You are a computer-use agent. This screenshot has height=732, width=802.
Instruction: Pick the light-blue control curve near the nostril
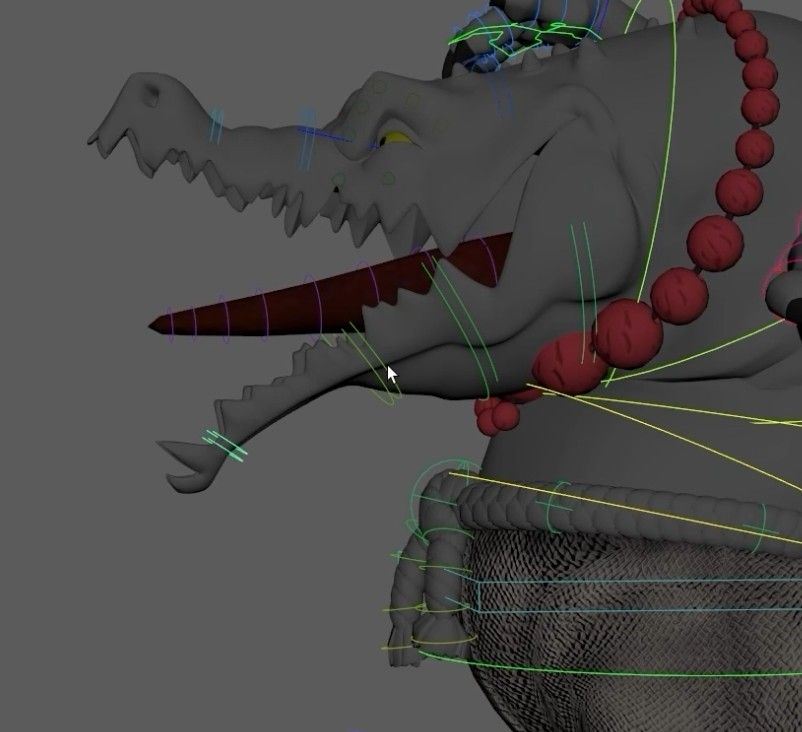(x=217, y=126)
